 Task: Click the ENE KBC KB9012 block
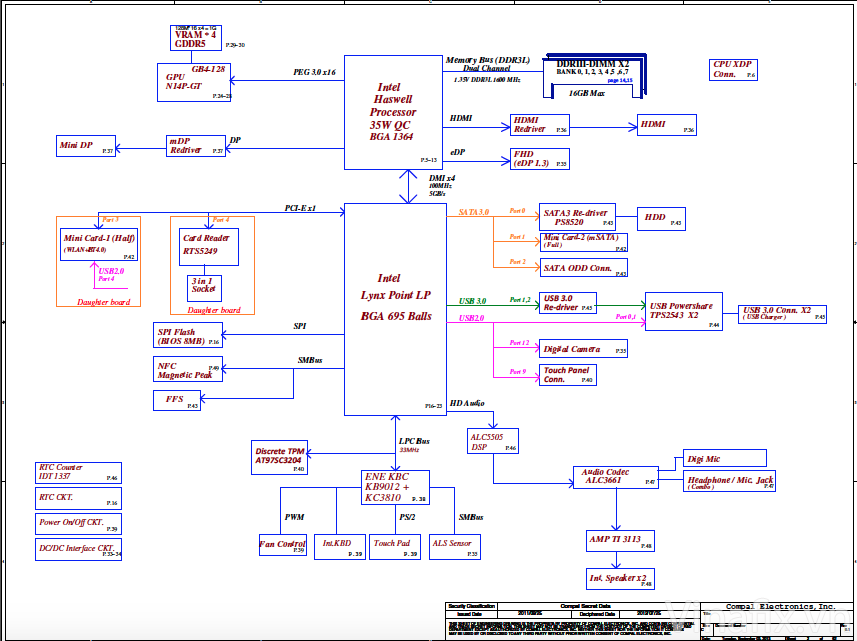coord(395,487)
